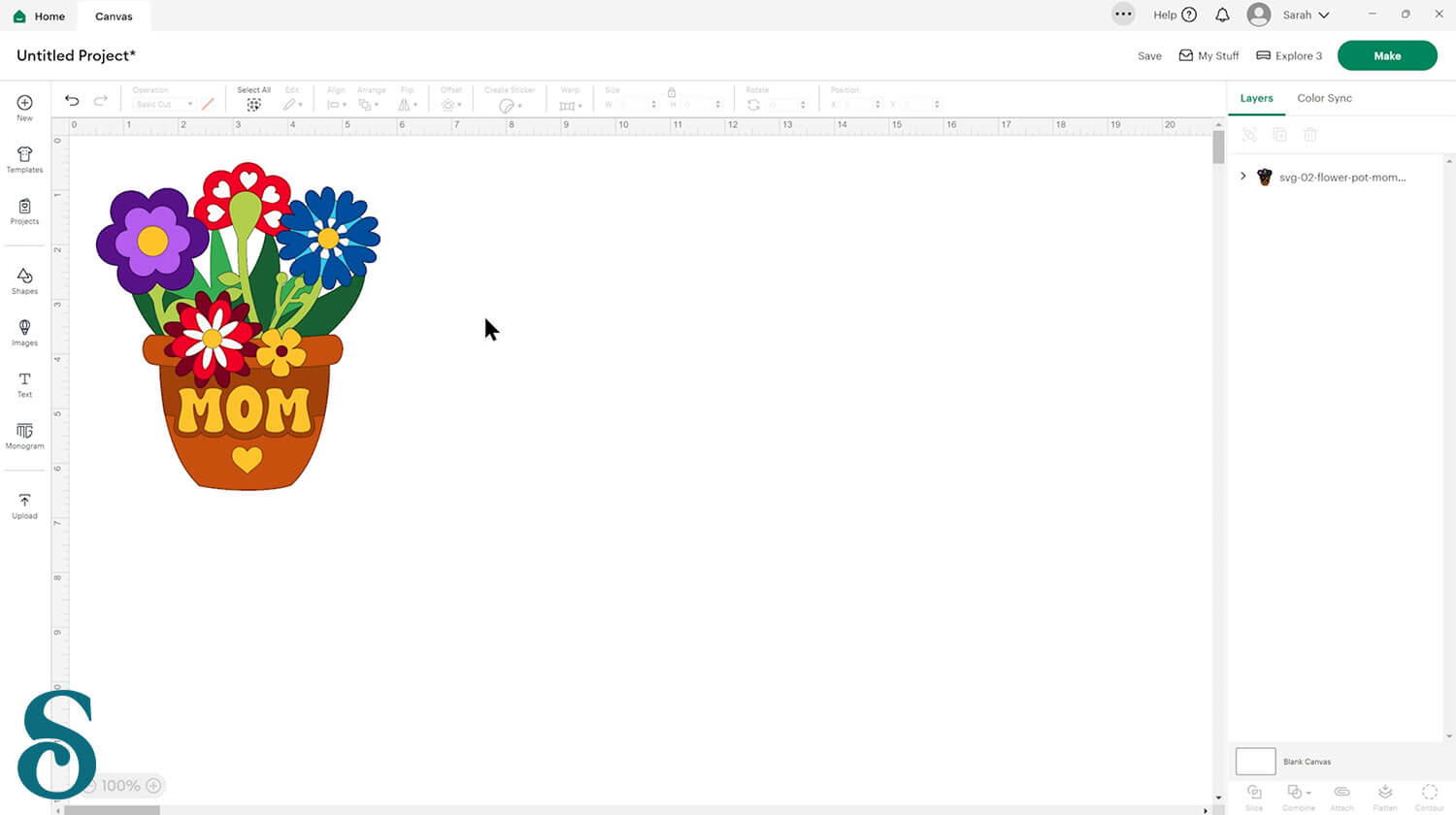
Task: Open the Flip dropdown
Action: 408,105
